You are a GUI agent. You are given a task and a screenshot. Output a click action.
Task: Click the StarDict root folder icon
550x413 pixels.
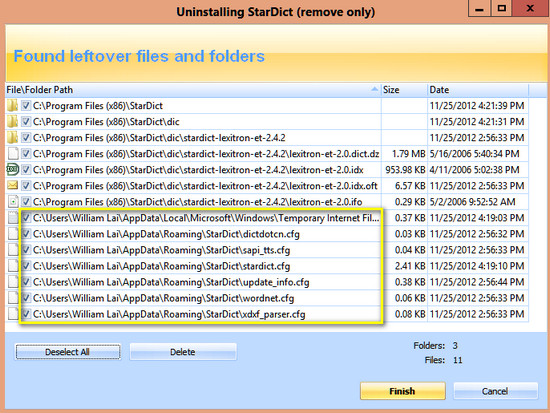12,106
